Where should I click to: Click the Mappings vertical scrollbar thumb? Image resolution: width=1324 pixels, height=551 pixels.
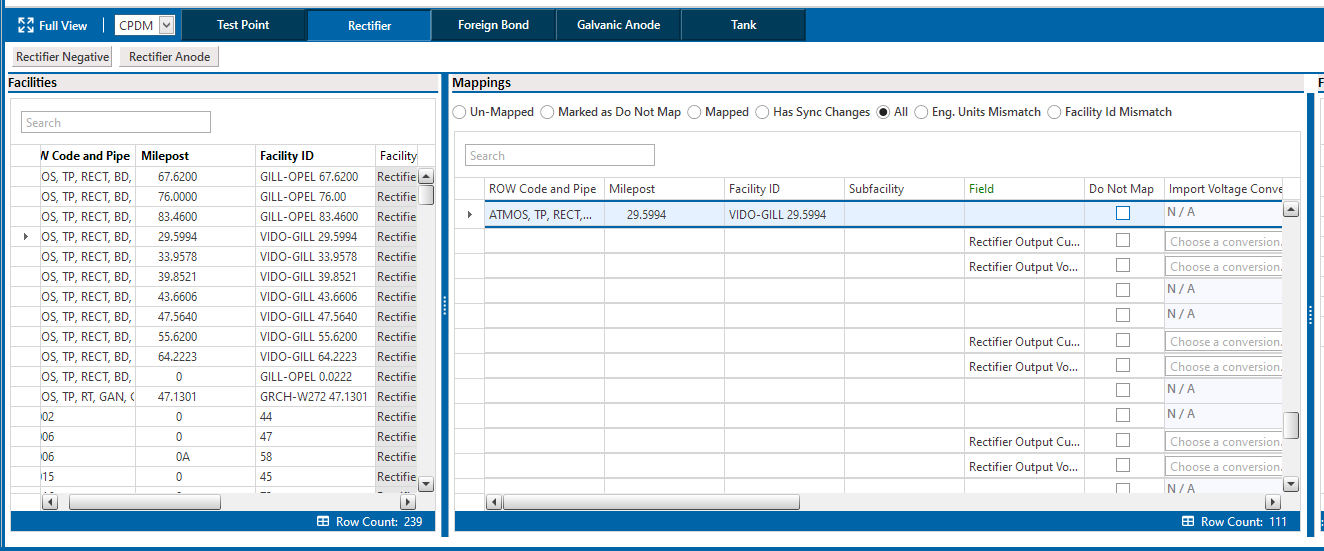pos(1291,425)
